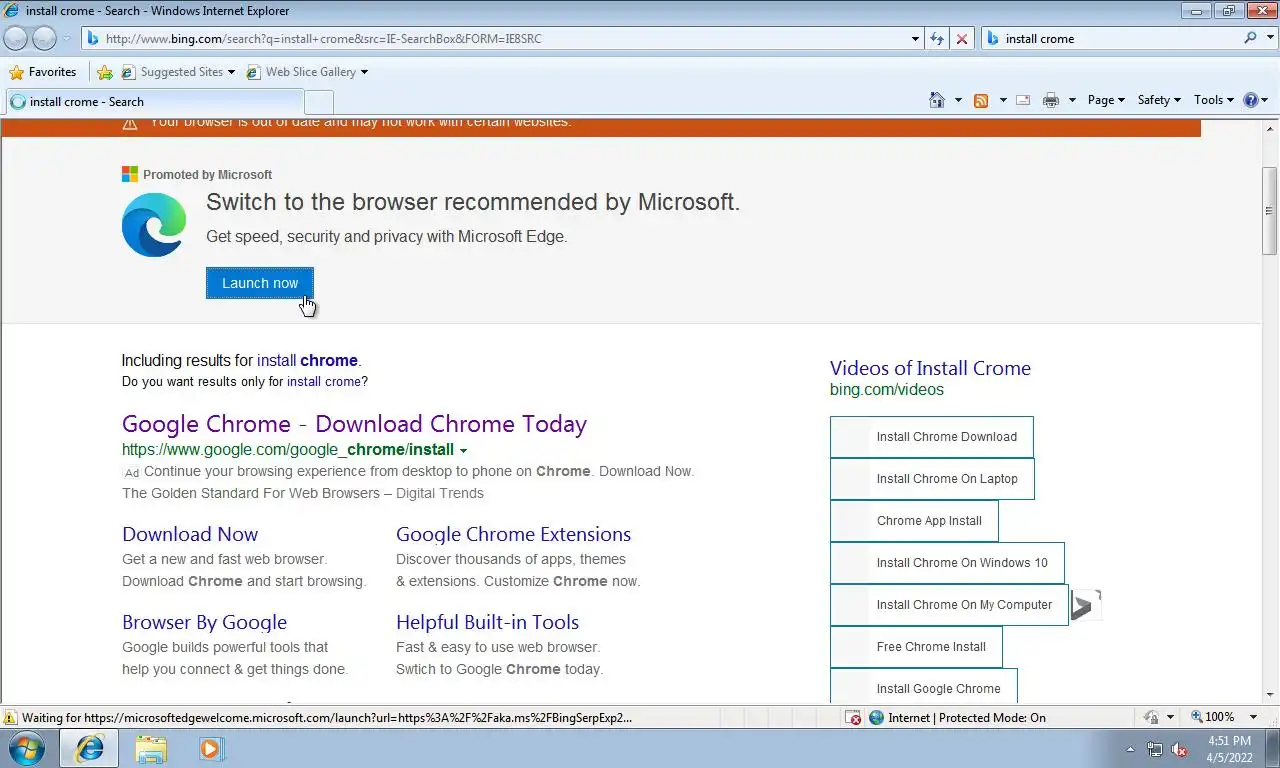Open search provider dropdown arrow
The width and height of the screenshot is (1280, 768).
[x=1269, y=39]
